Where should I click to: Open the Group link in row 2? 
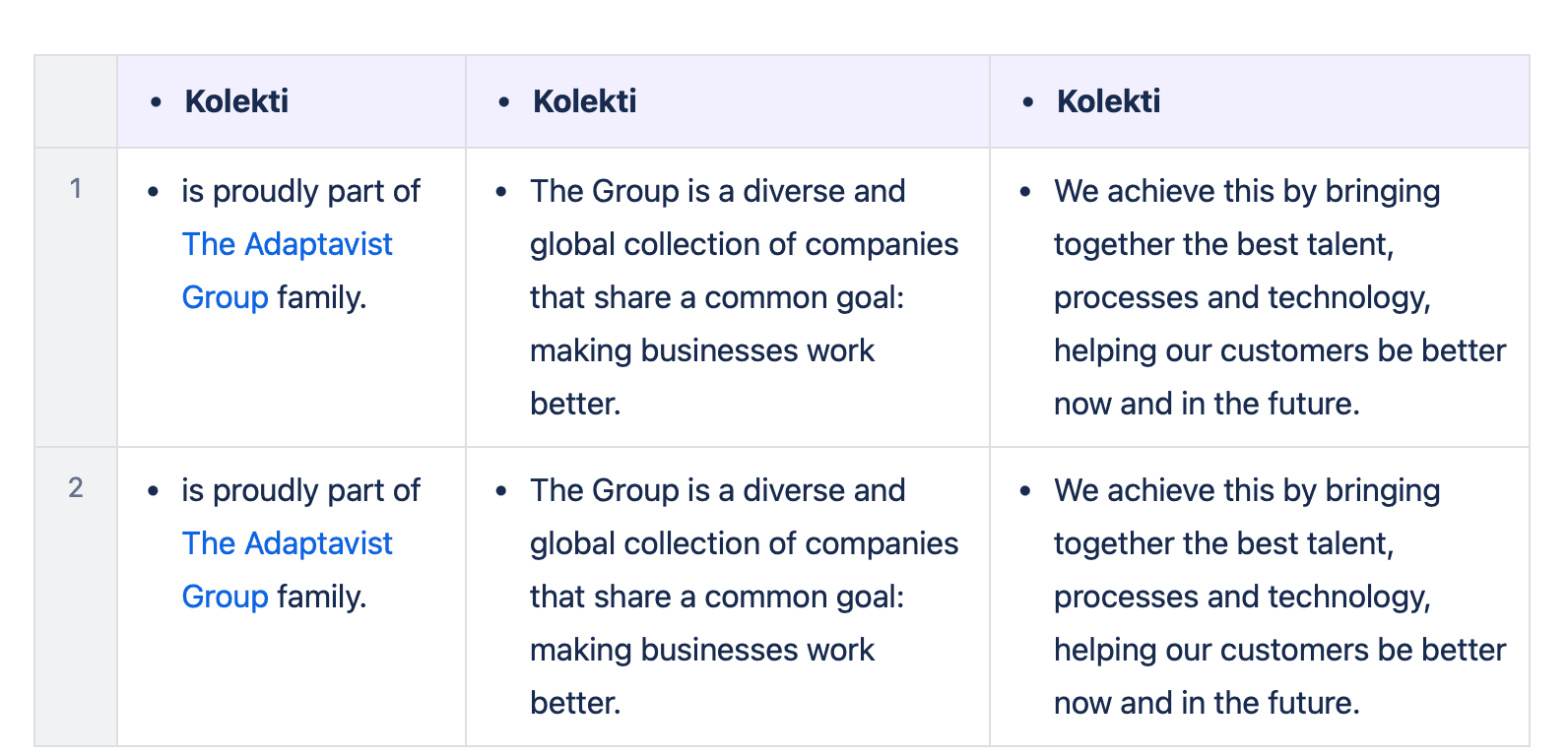point(225,597)
